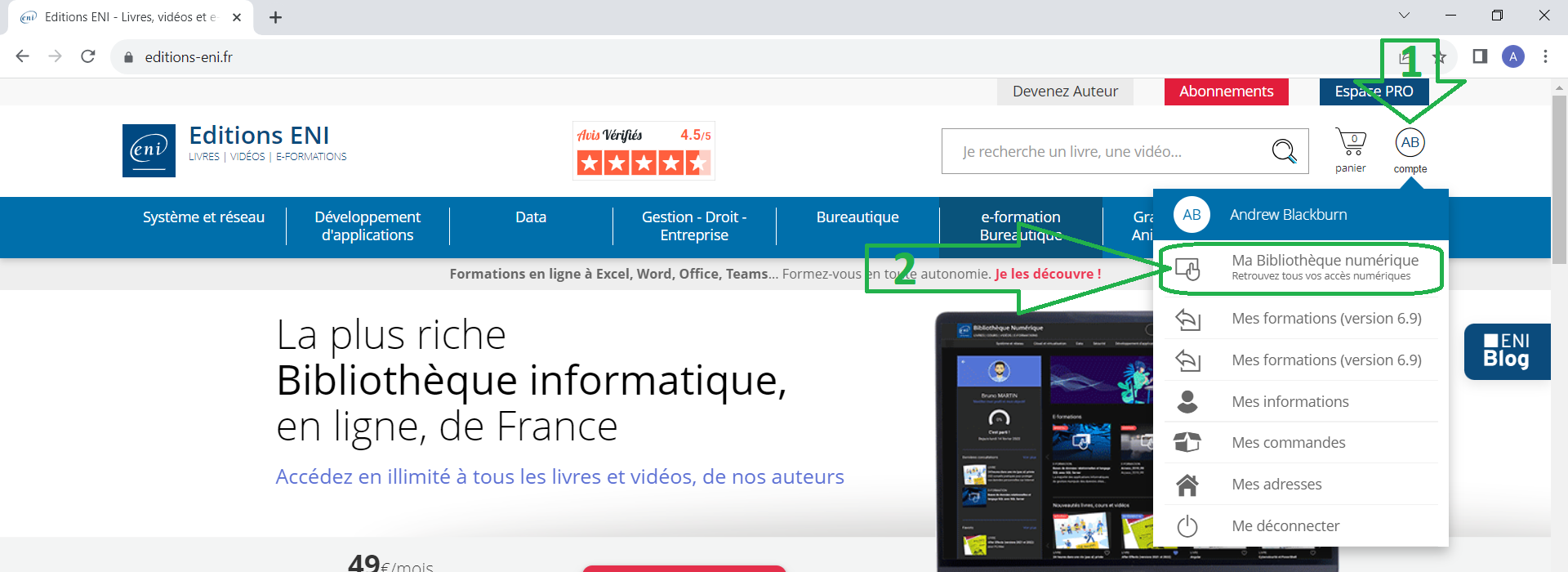Screen dimensions: 1568x572
Task: Open e-formation Bureautique category
Action: click(1021, 226)
